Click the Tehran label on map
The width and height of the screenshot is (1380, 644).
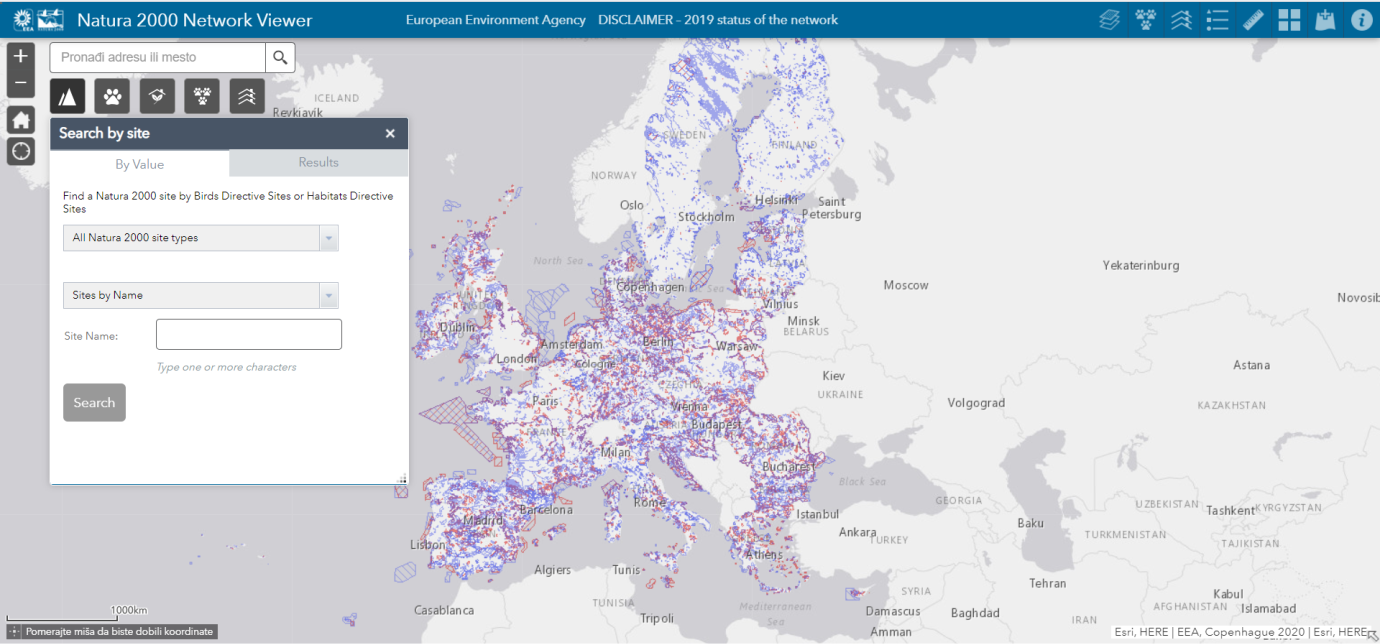tap(1048, 583)
